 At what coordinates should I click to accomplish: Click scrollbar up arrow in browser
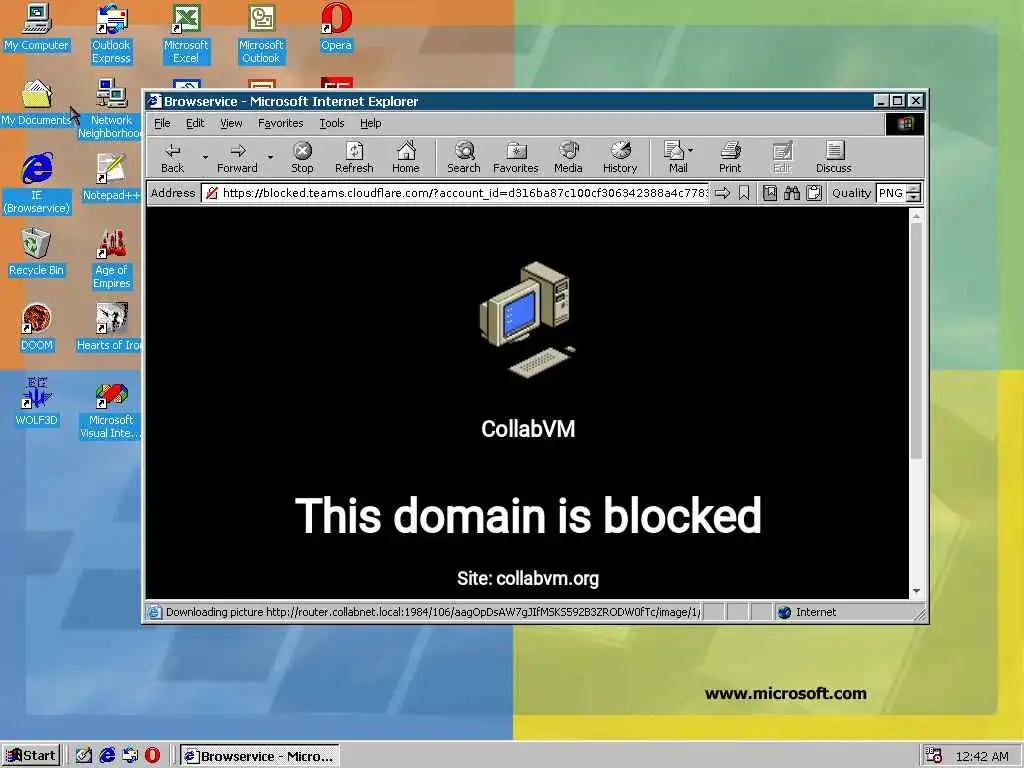pyautogui.click(x=916, y=216)
